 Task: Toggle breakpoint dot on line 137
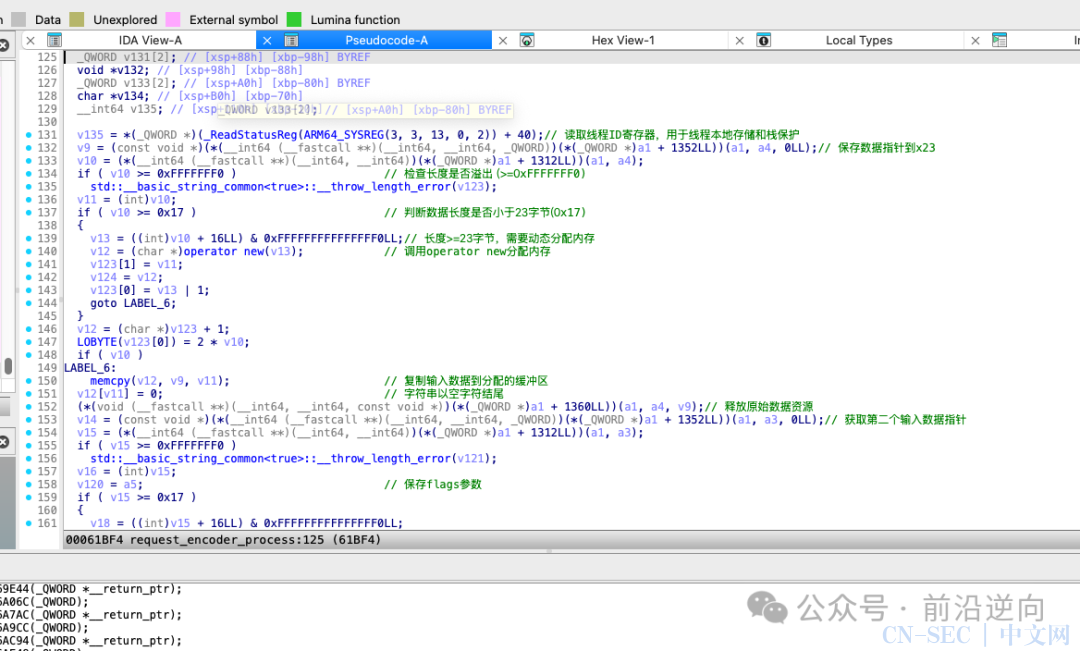click(x=28, y=213)
